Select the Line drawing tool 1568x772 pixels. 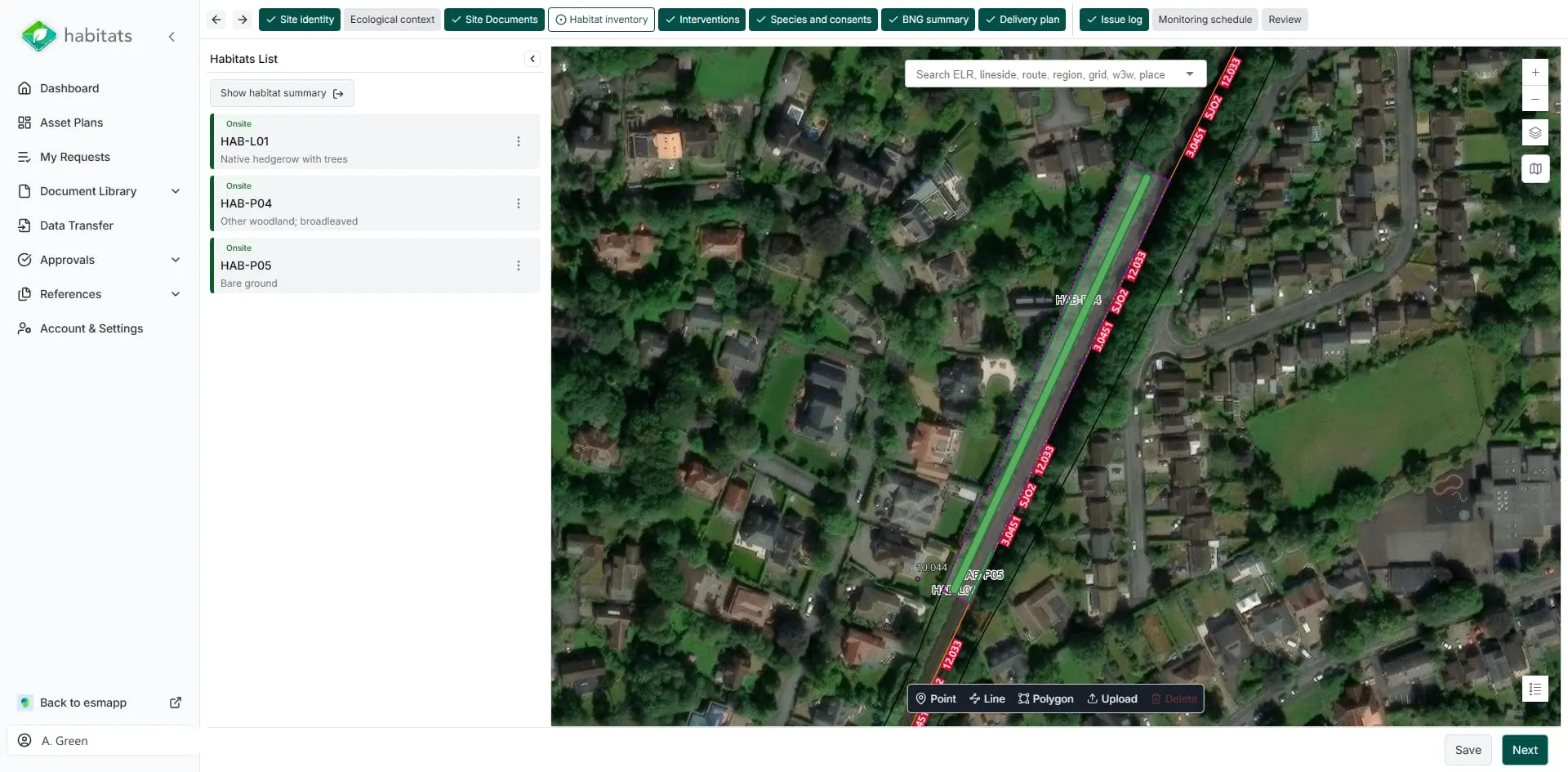[x=987, y=699]
